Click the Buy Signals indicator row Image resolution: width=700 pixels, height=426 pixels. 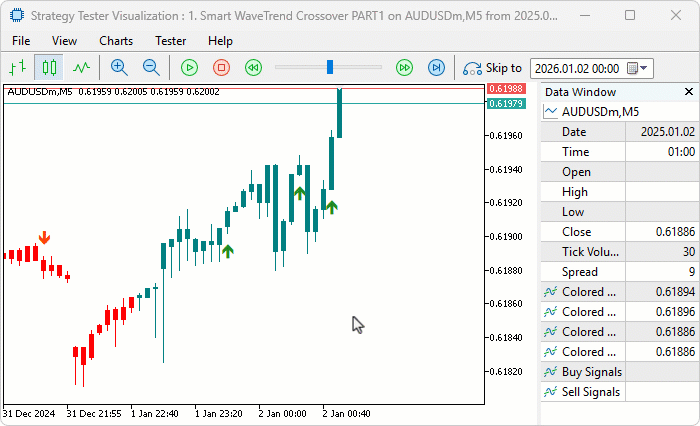[x=619, y=372]
